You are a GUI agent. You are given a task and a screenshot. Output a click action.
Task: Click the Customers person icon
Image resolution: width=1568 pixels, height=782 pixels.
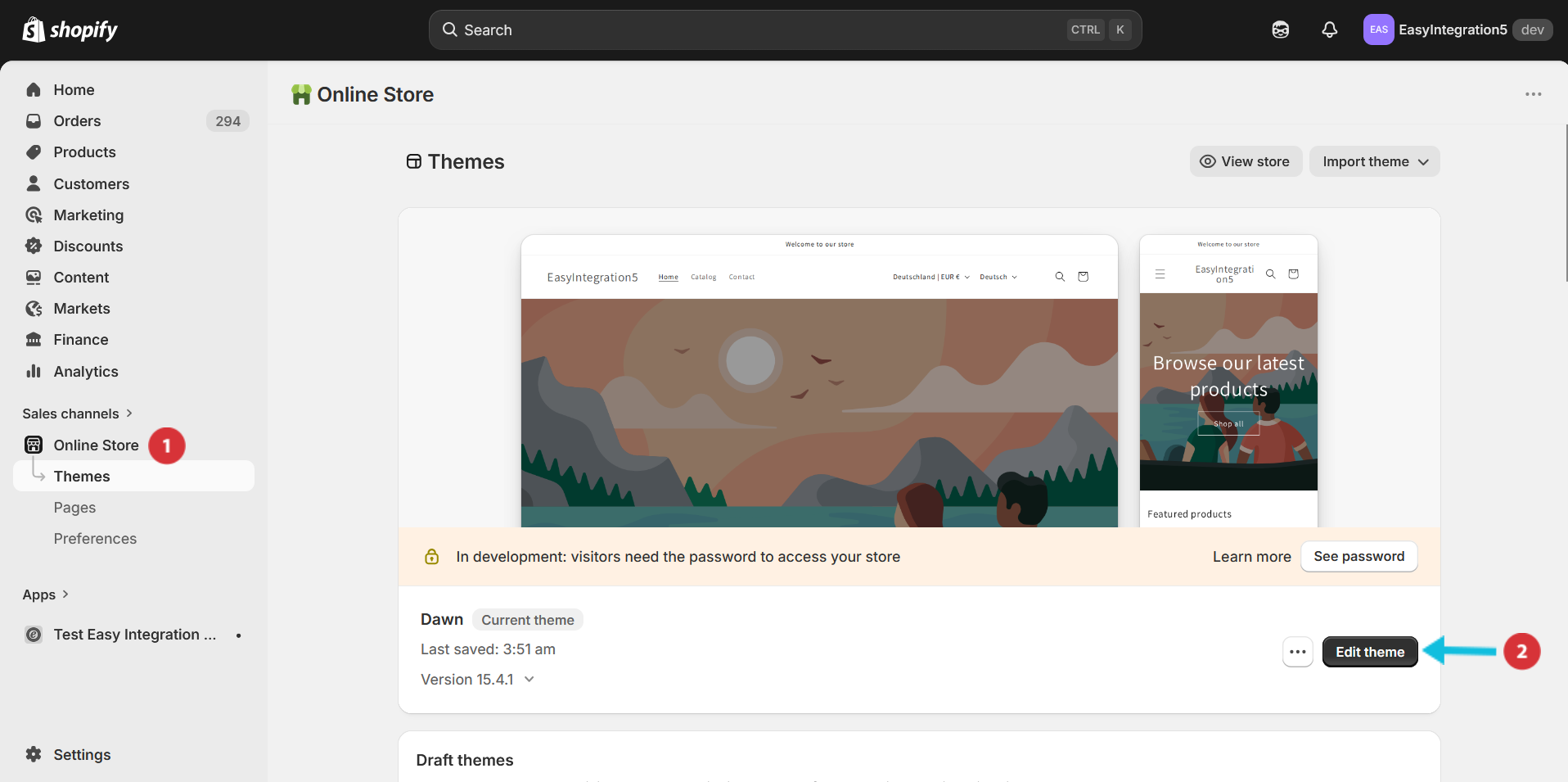point(34,183)
